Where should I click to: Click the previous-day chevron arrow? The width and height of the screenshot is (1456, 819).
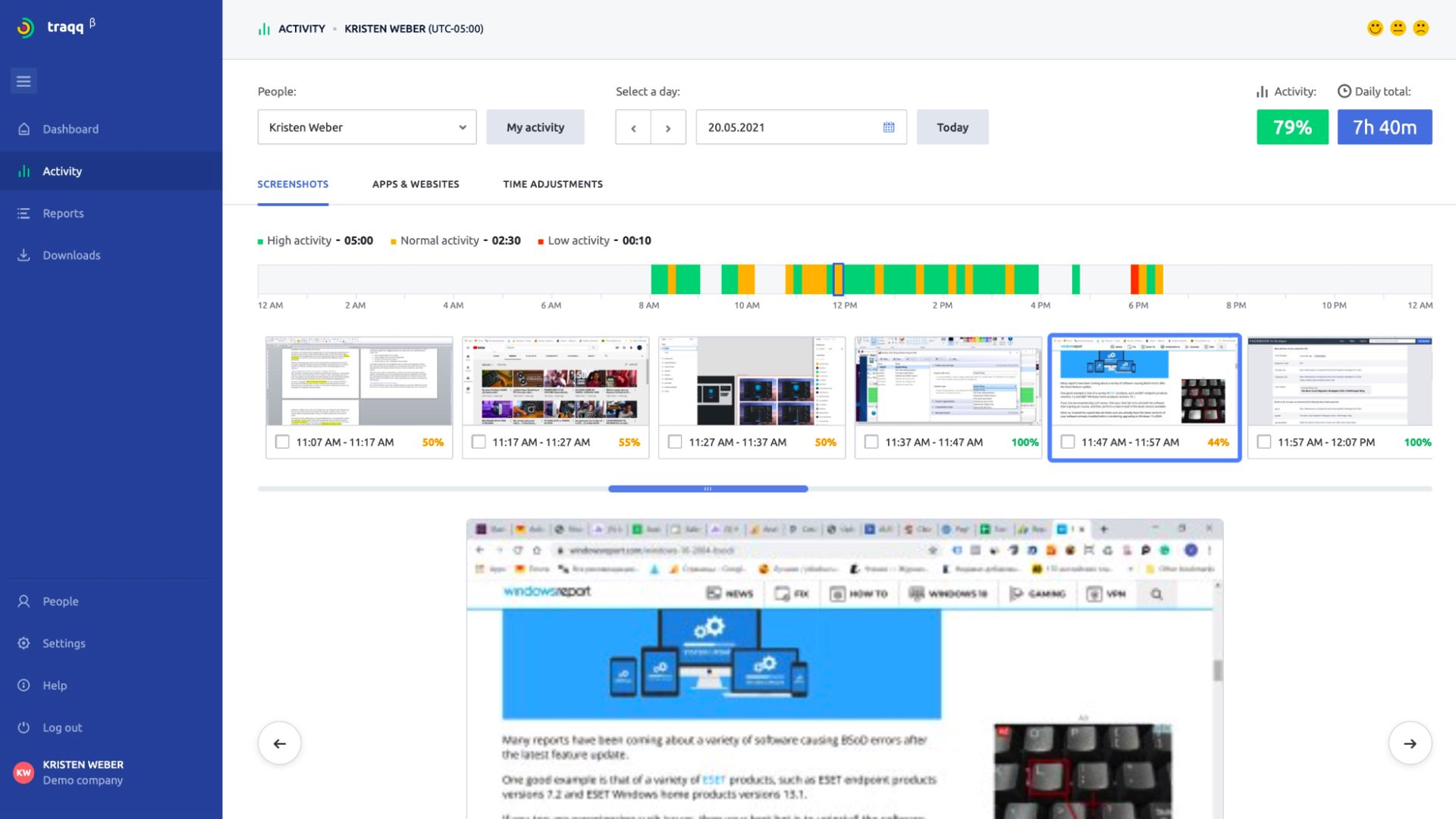(633, 127)
